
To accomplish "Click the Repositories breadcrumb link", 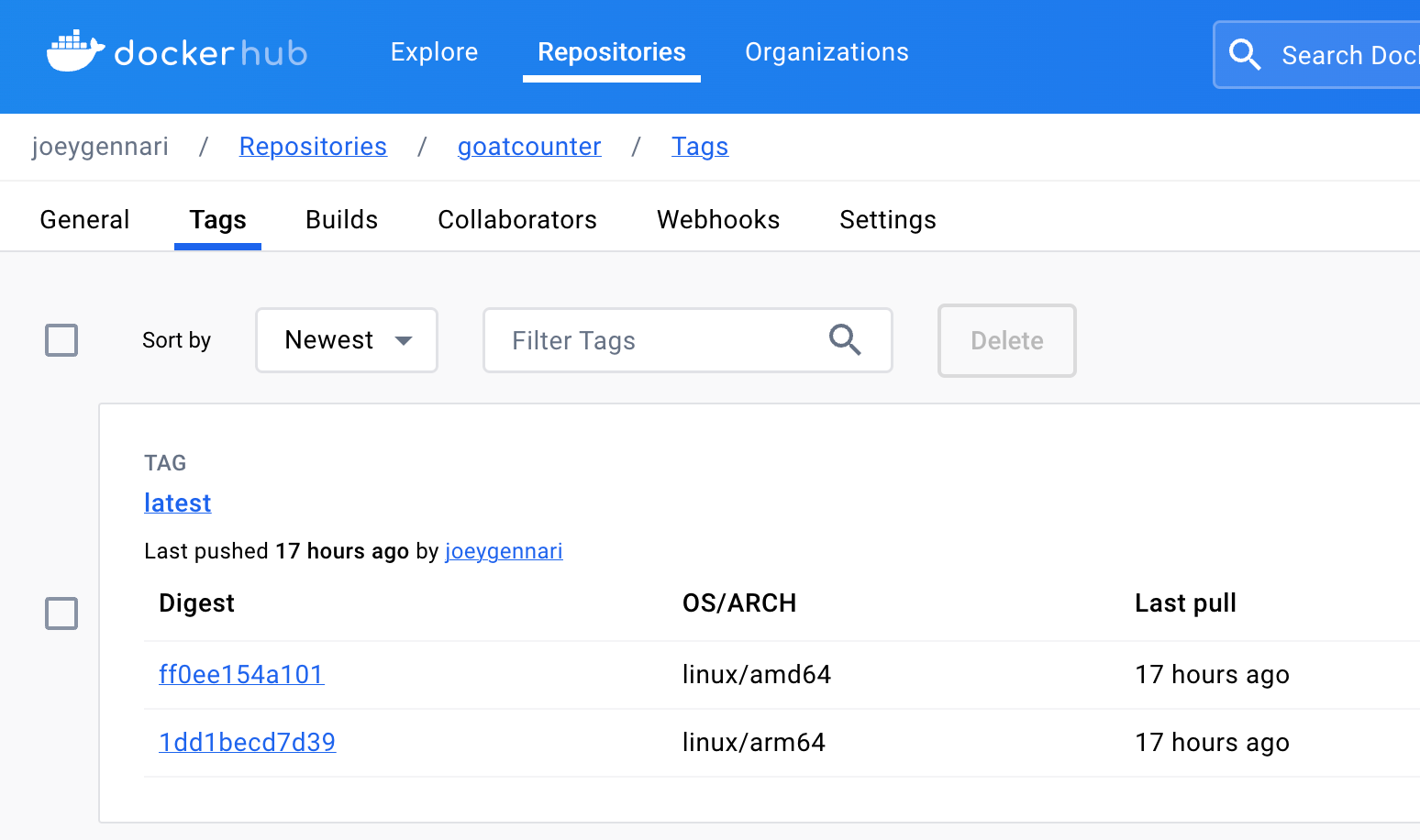I will click(x=313, y=147).
